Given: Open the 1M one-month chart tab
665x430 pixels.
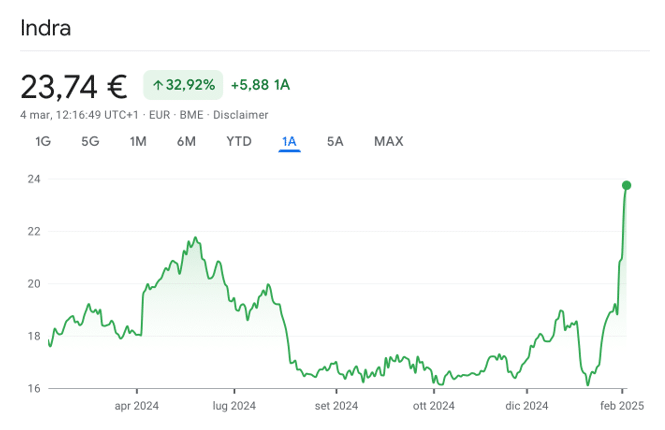Looking at the screenshot, I should tap(138, 141).
